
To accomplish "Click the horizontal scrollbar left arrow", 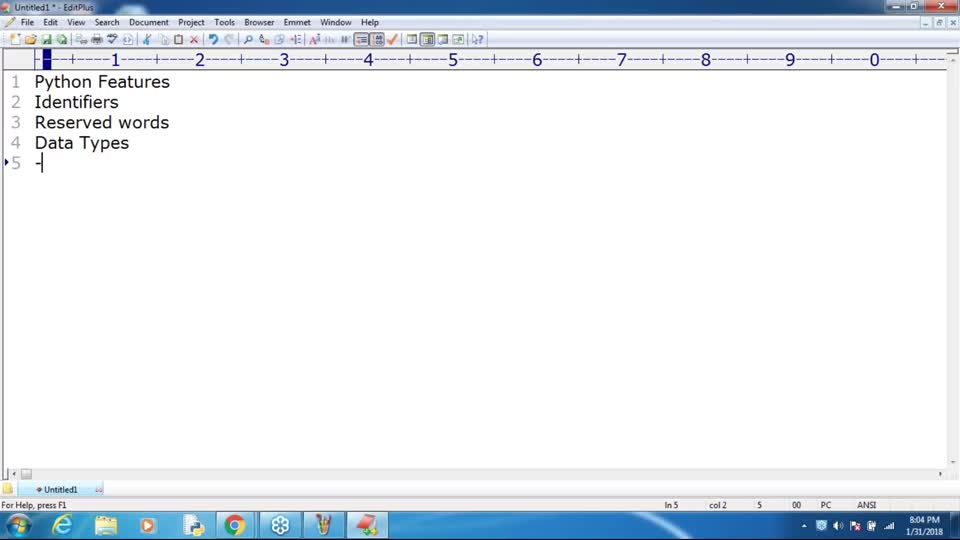I will tap(14, 474).
